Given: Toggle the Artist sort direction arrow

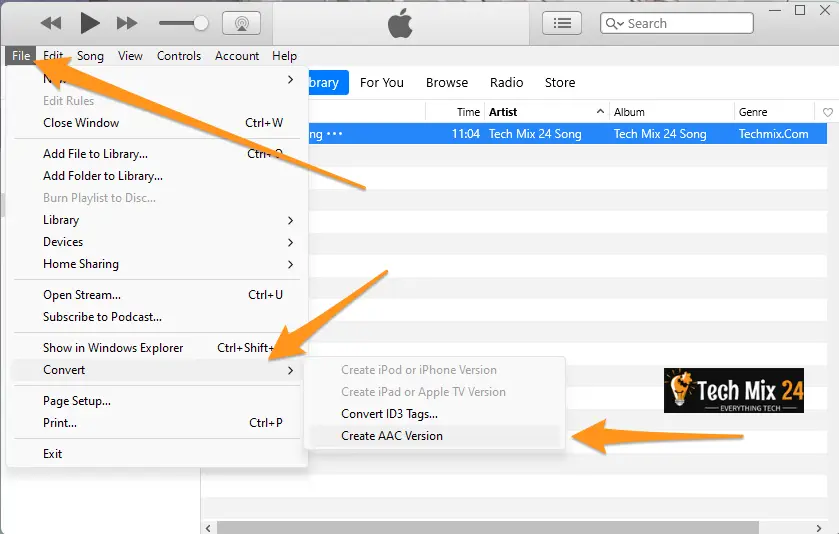Looking at the screenshot, I should 600,111.
